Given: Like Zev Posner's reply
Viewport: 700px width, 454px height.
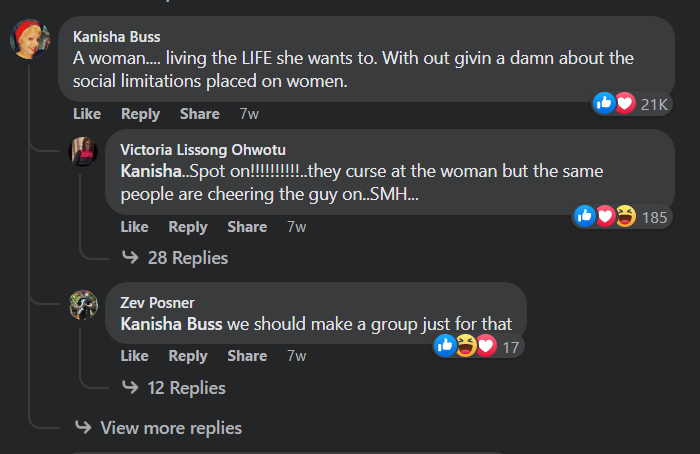Looking at the screenshot, I should (x=134, y=356).
